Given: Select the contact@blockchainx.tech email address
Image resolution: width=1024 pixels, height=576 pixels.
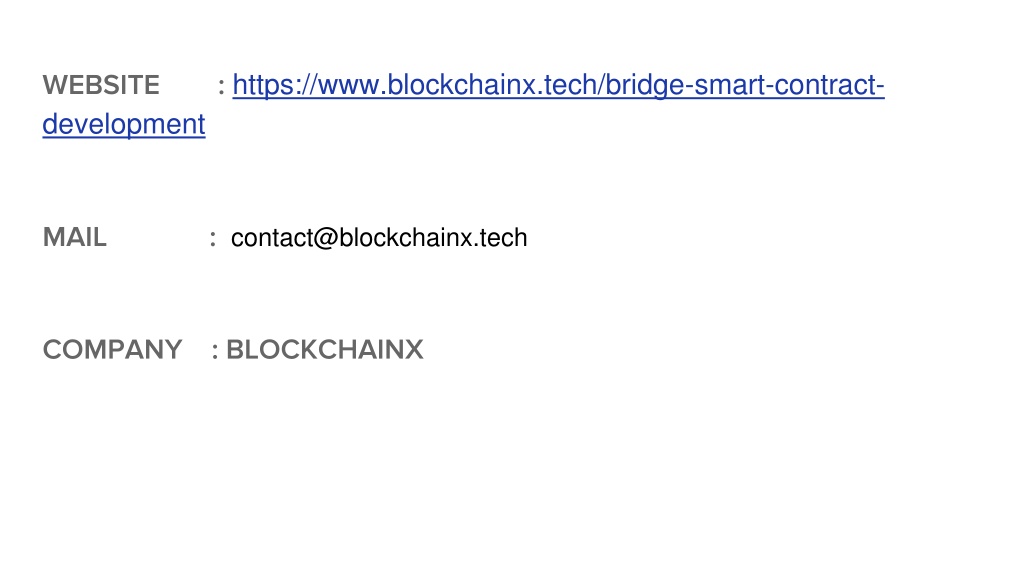Looking at the screenshot, I should 379,238.
